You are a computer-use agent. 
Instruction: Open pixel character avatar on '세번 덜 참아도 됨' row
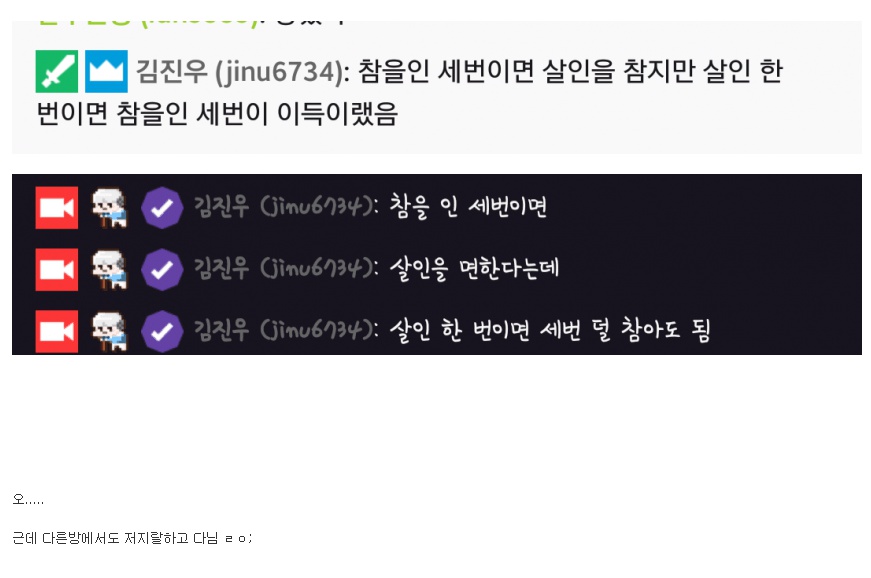(x=109, y=331)
